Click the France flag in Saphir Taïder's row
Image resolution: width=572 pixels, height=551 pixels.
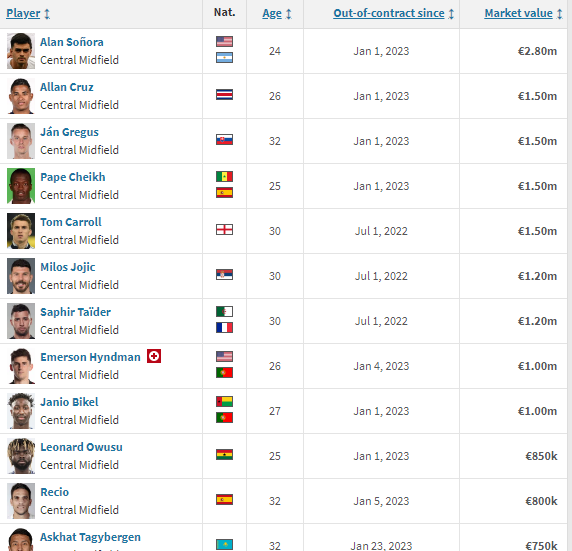coord(224,328)
